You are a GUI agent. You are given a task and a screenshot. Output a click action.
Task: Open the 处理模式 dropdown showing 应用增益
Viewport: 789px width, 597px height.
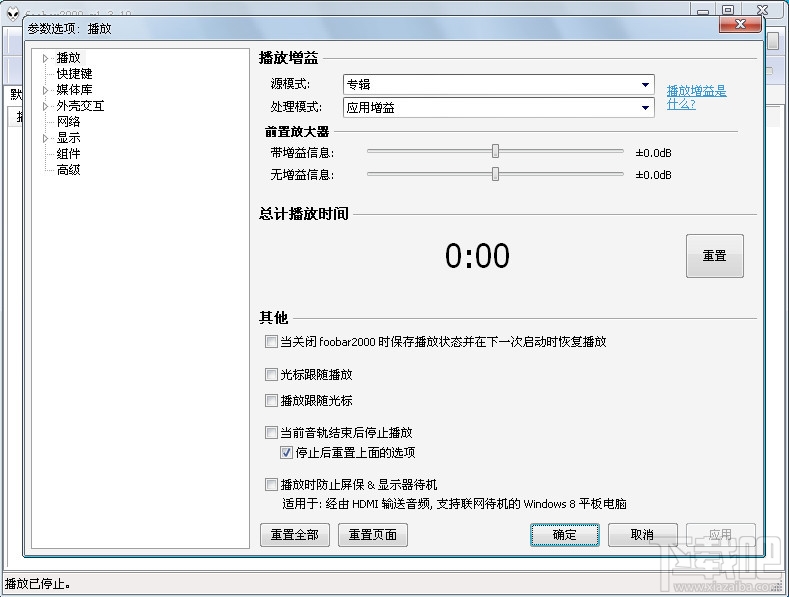pos(499,108)
